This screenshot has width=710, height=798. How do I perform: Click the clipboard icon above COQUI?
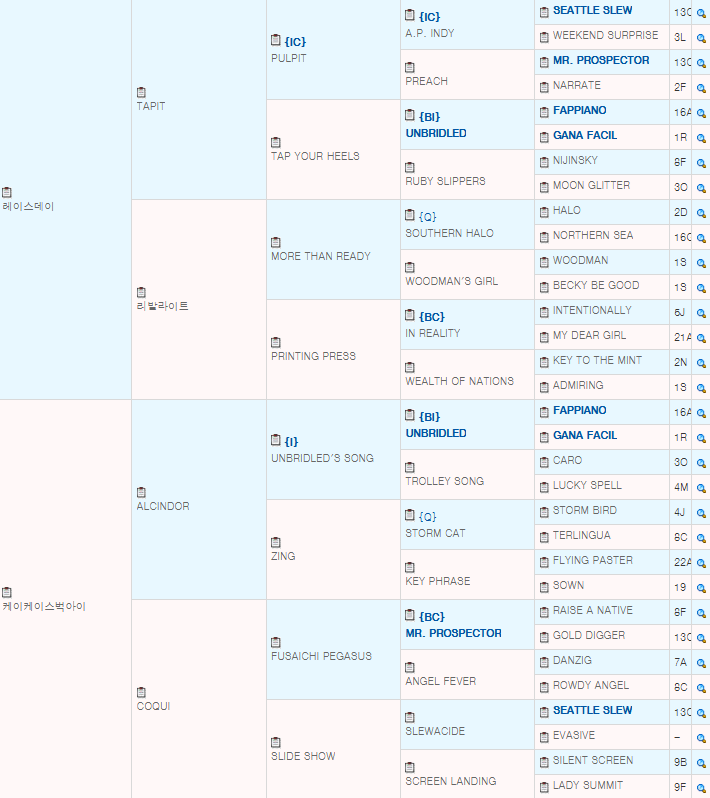point(141,692)
